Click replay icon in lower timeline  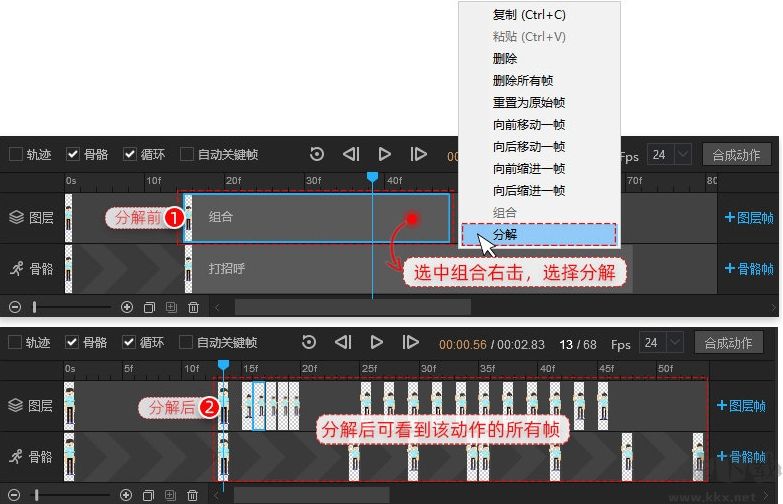click(309, 342)
